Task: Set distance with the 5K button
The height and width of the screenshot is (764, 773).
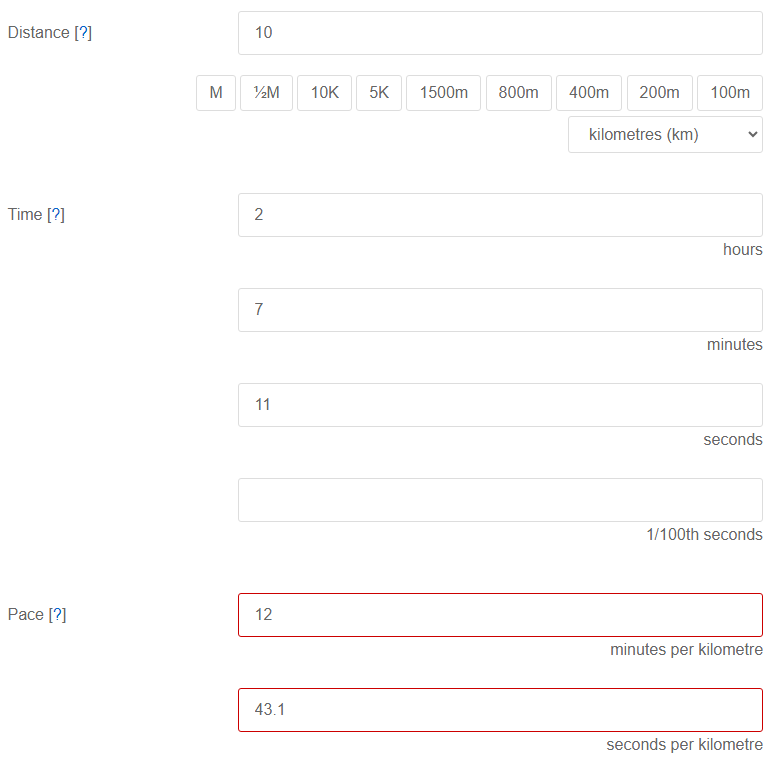Action: pyautogui.click(x=379, y=93)
